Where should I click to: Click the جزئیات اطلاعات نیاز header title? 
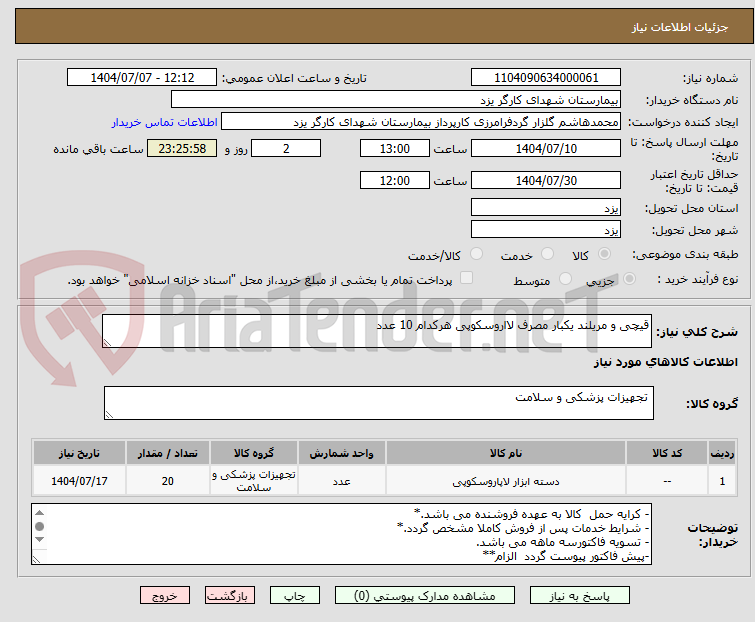click(x=680, y=27)
